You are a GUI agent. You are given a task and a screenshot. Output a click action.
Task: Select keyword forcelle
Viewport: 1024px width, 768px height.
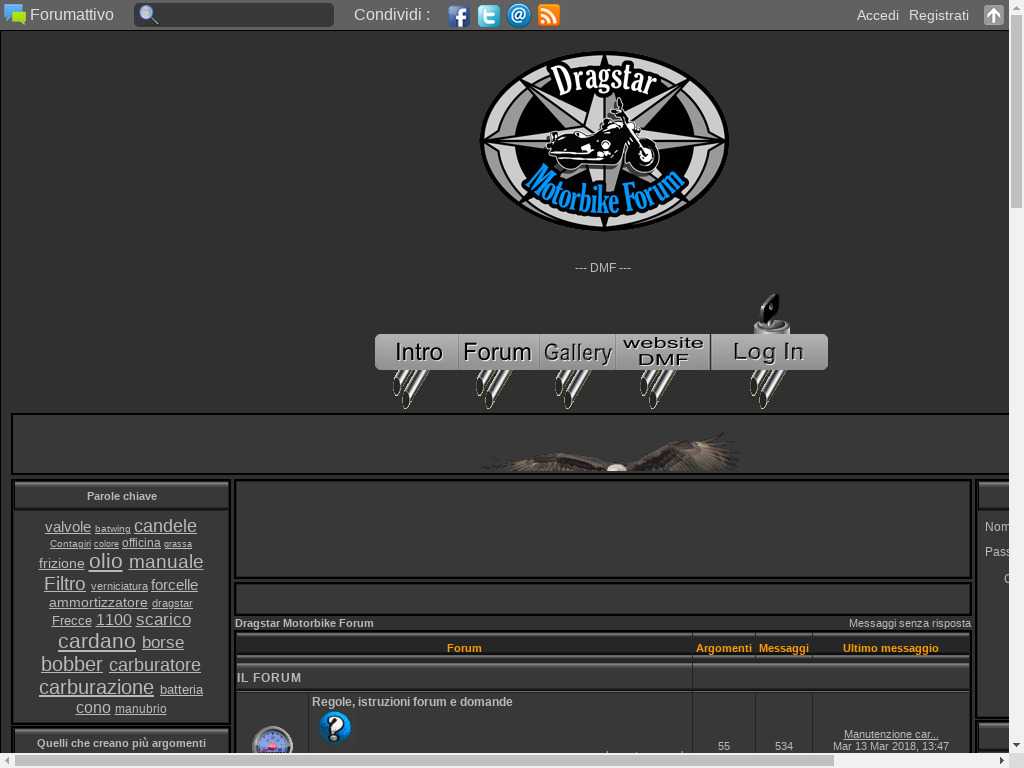point(174,584)
